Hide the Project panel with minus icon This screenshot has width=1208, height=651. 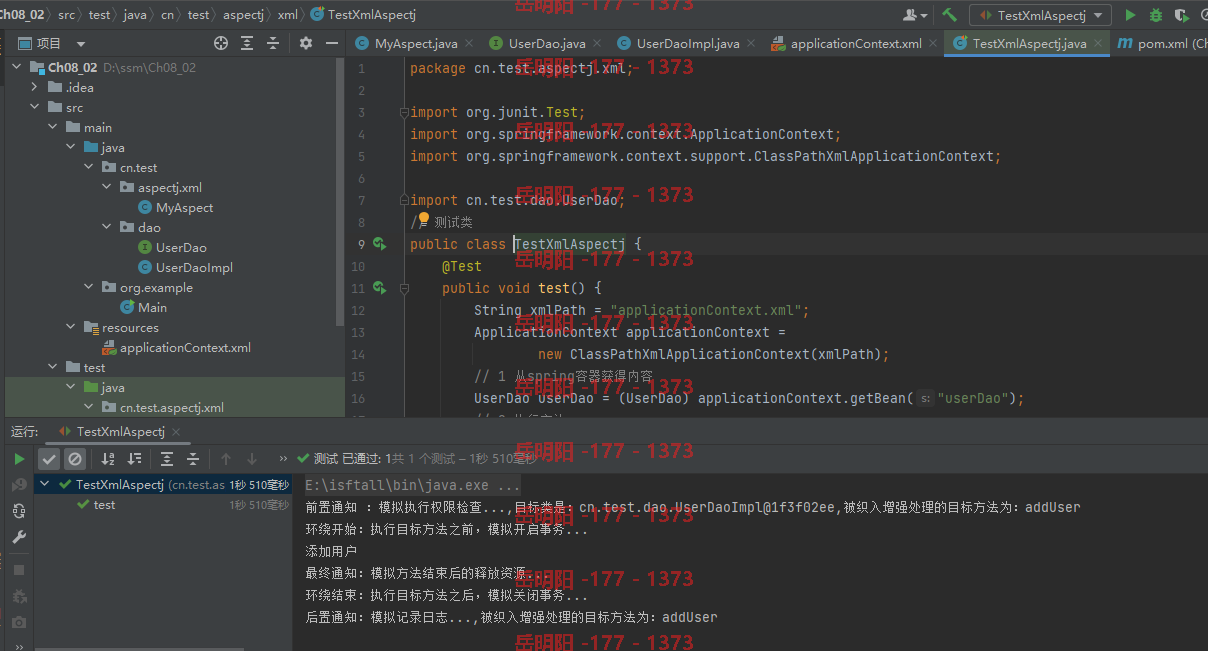(x=332, y=43)
